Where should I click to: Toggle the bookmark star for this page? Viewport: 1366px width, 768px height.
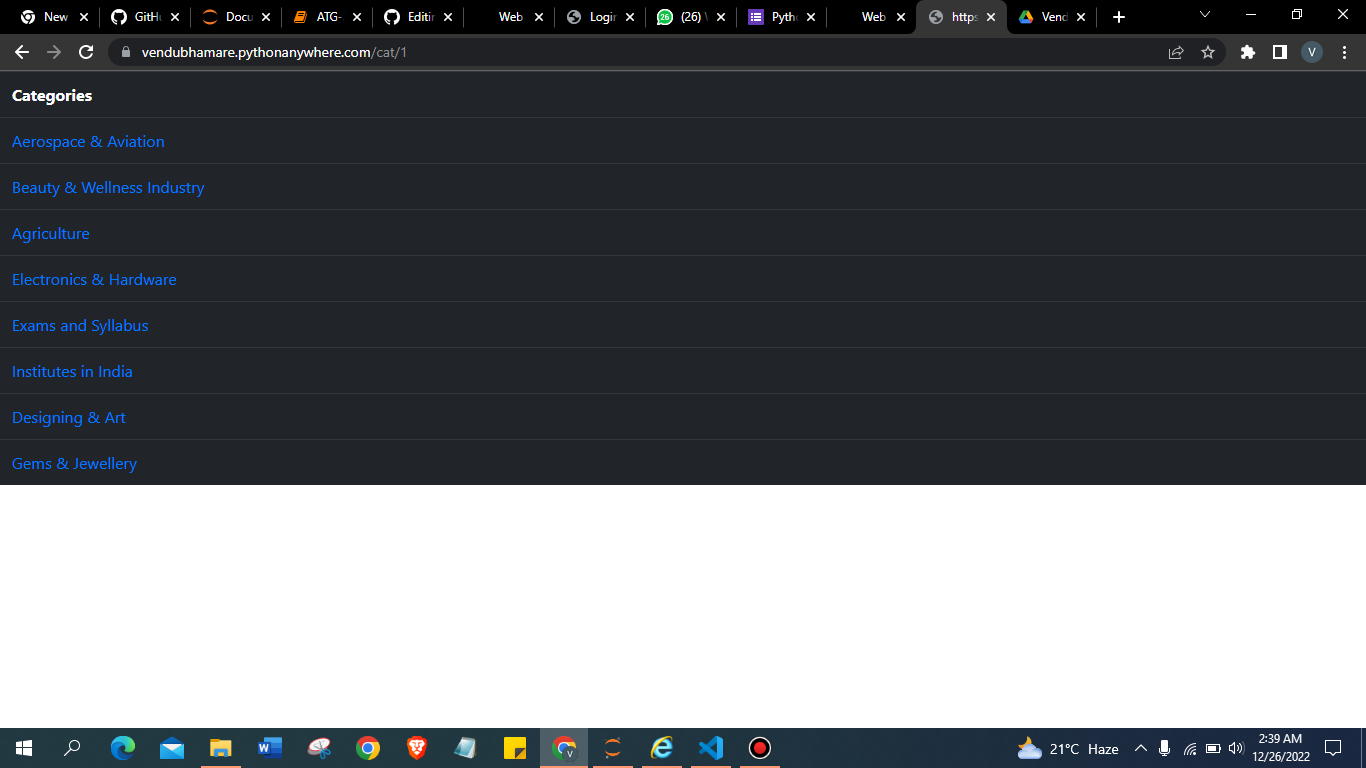tap(1209, 51)
